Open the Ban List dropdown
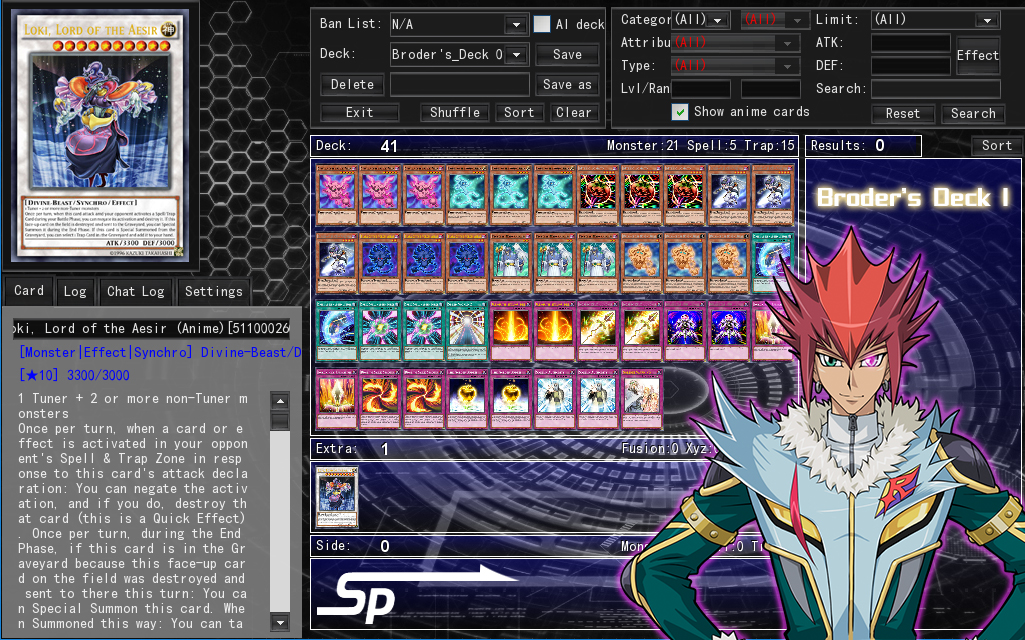 (x=459, y=25)
